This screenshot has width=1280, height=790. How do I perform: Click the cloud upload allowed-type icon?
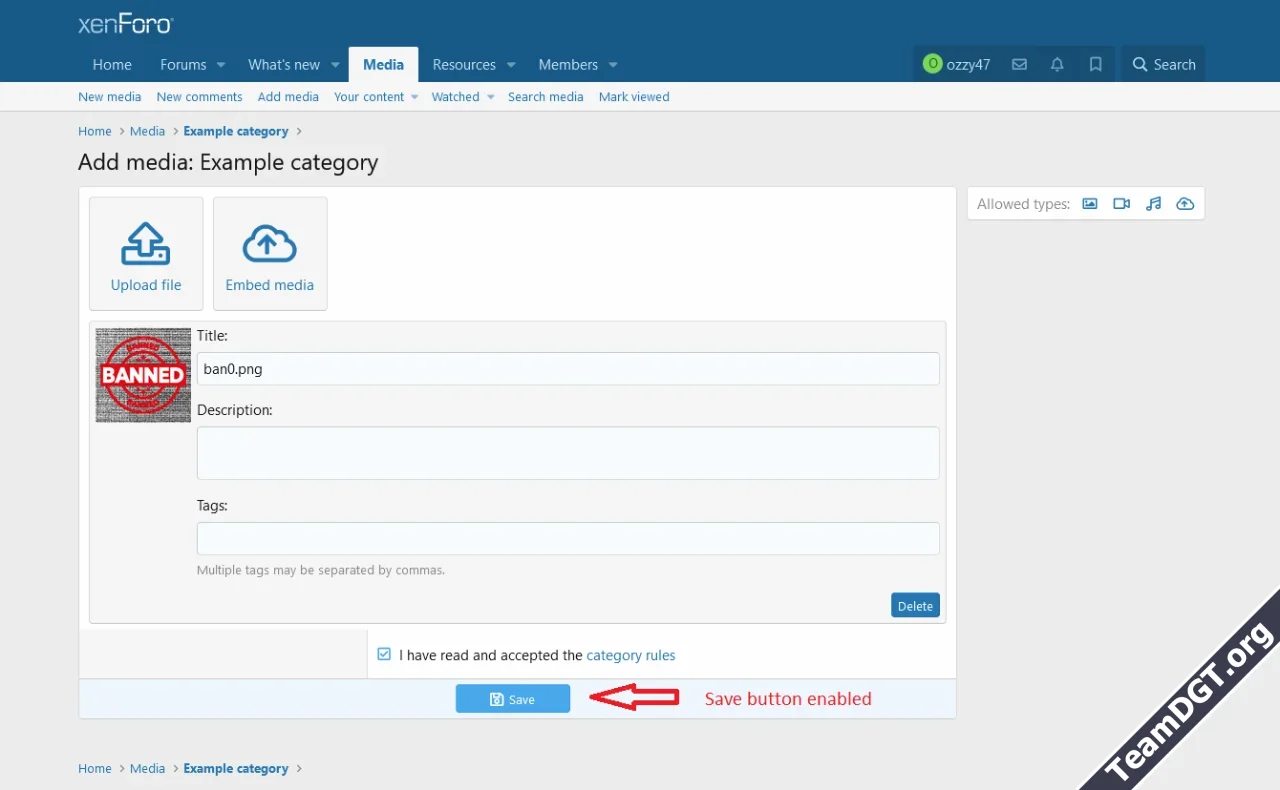click(1185, 203)
